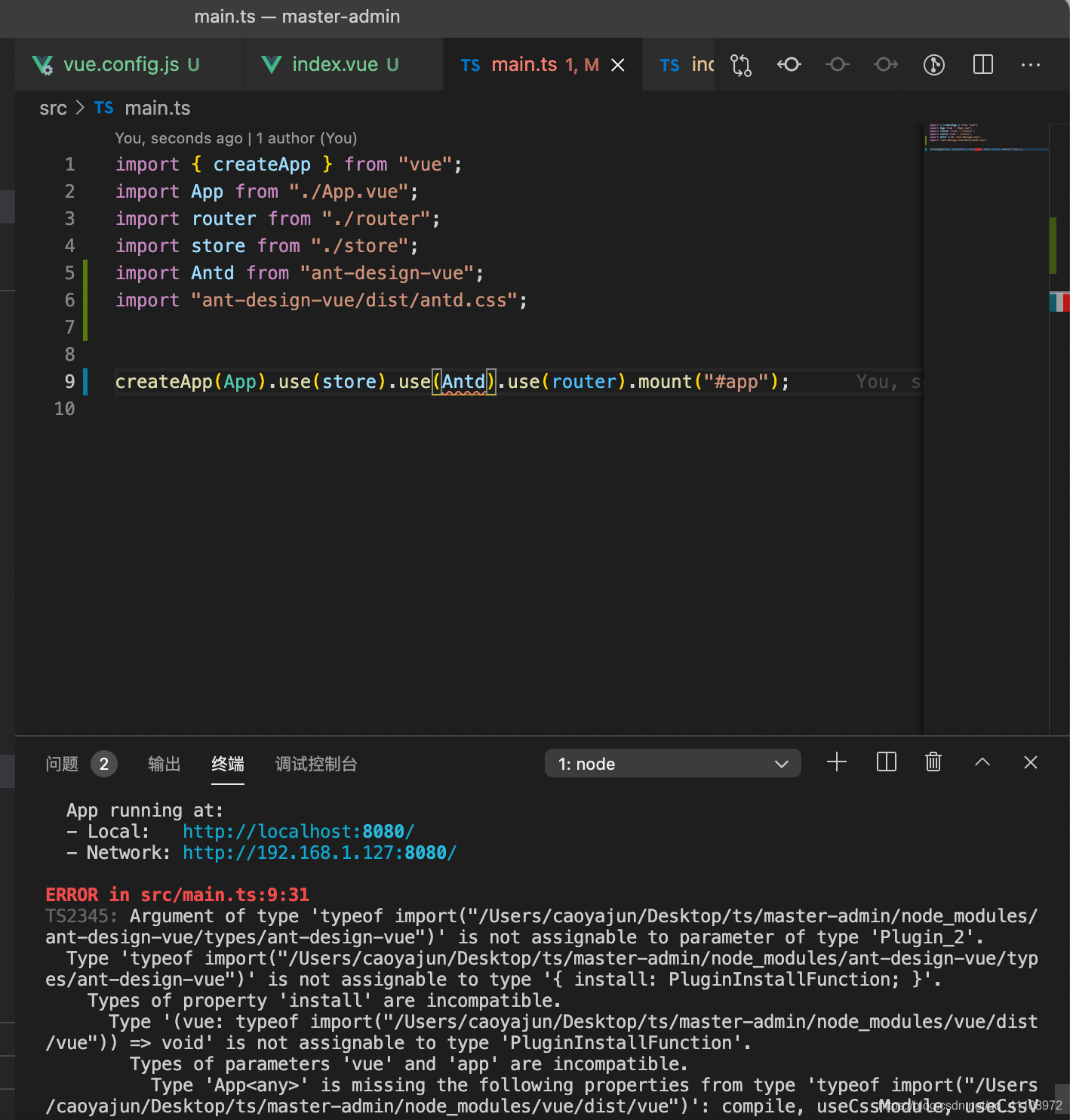The width and height of the screenshot is (1070, 1120).
Task: Open the author blame info line
Action: pyautogui.click(x=235, y=138)
